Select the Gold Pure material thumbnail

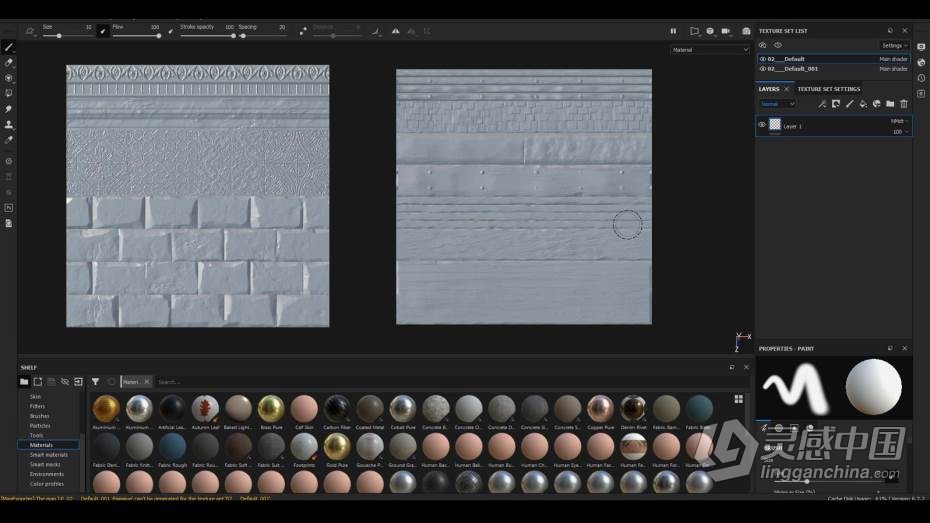pyautogui.click(x=337, y=449)
